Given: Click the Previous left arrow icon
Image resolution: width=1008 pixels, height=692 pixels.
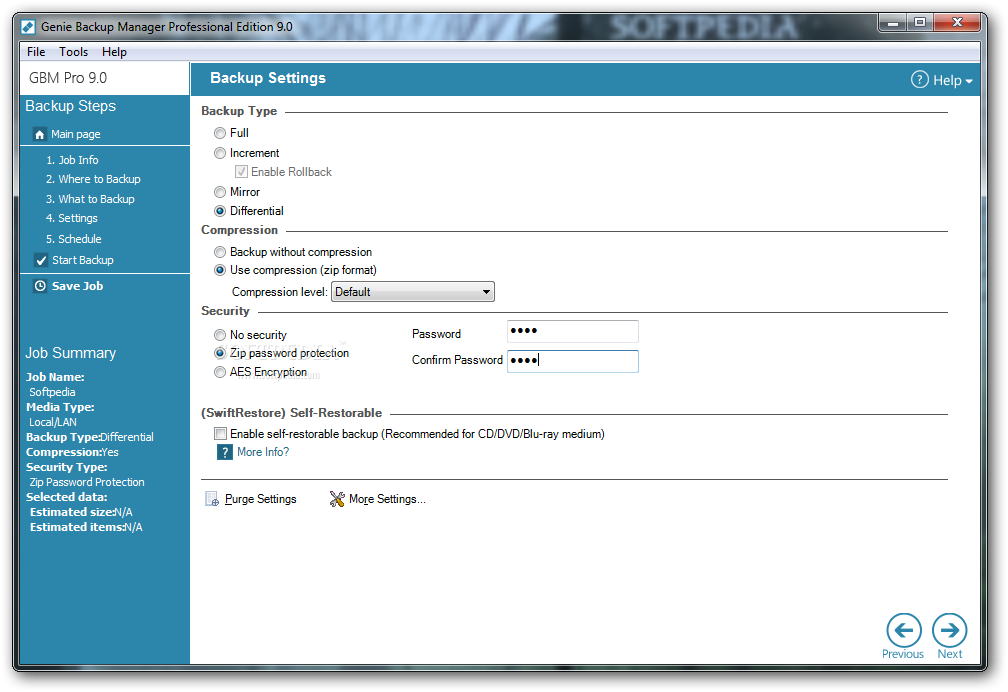Looking at the screenshot, I should [903, 630].
